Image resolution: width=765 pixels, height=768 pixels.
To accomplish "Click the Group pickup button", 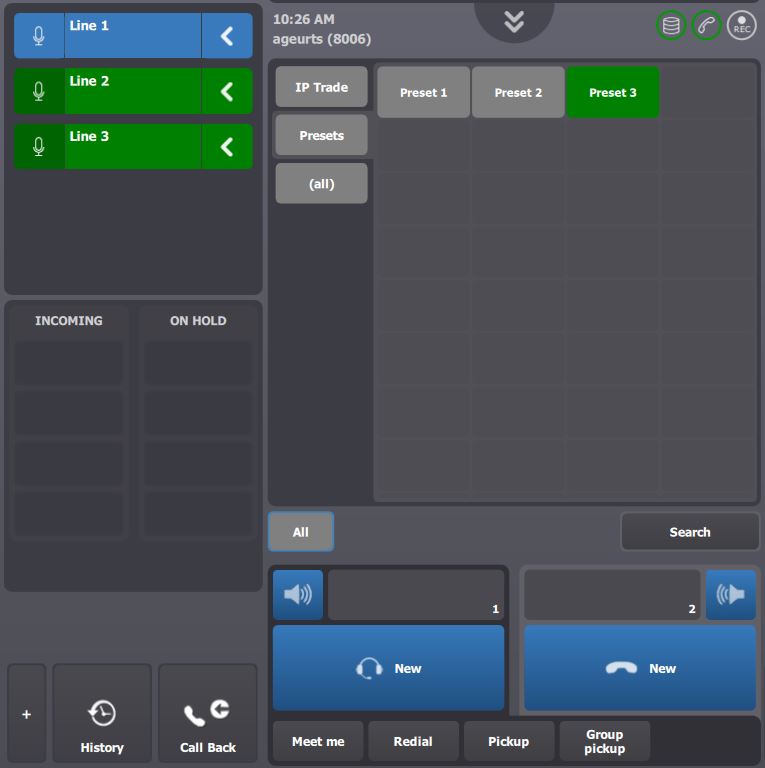I will [x=605, y=742].
